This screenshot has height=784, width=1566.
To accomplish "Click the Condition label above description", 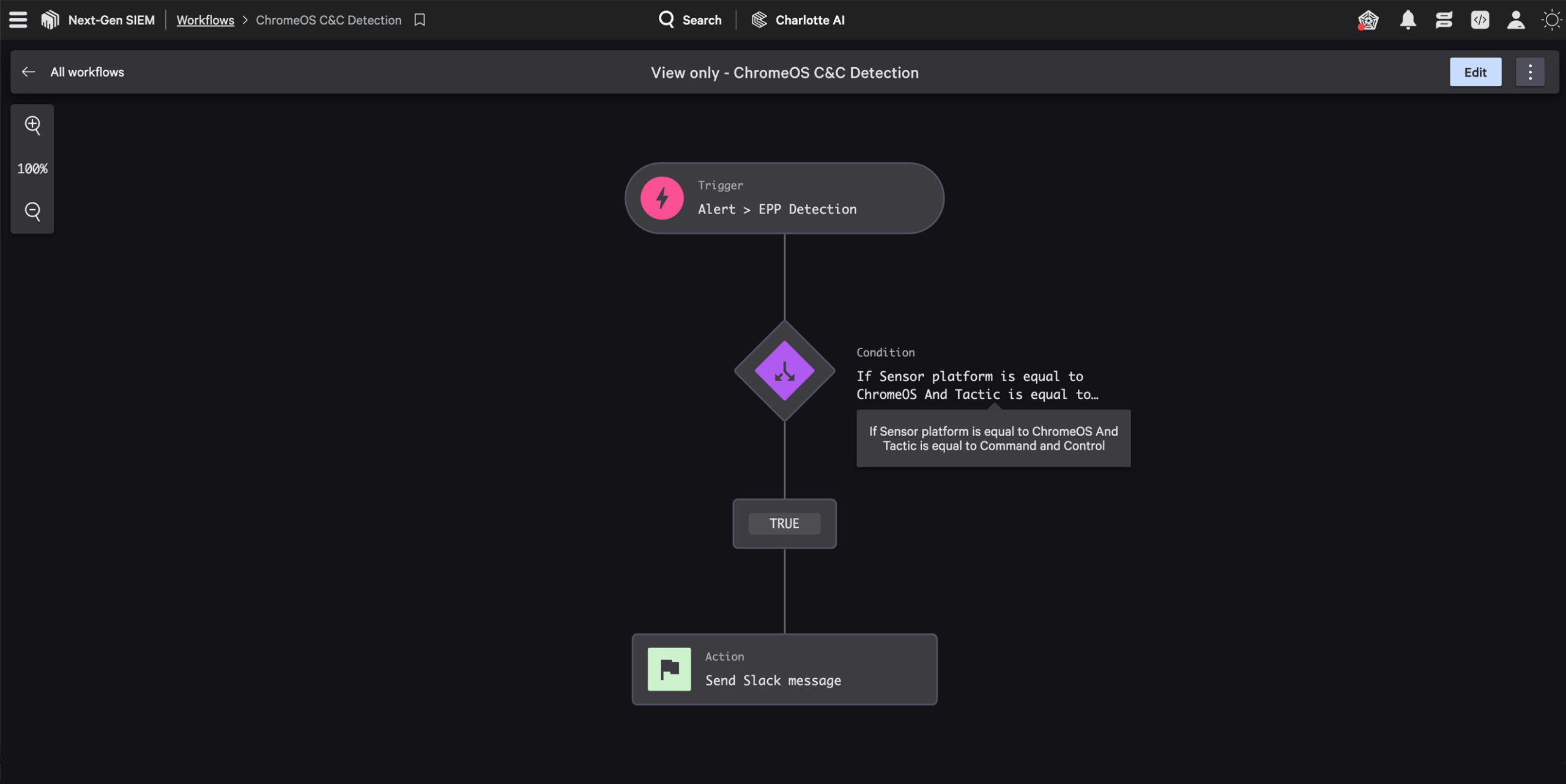I will click(x=885, y=352).
